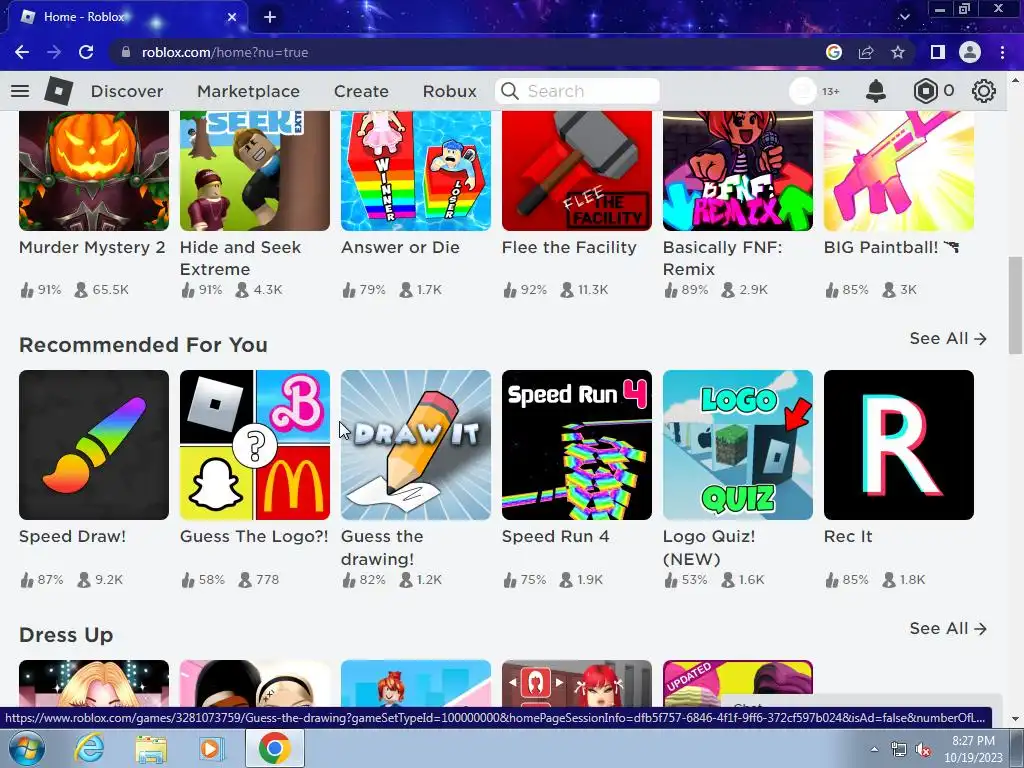Open the Marketplace tab

click(248, 91)
